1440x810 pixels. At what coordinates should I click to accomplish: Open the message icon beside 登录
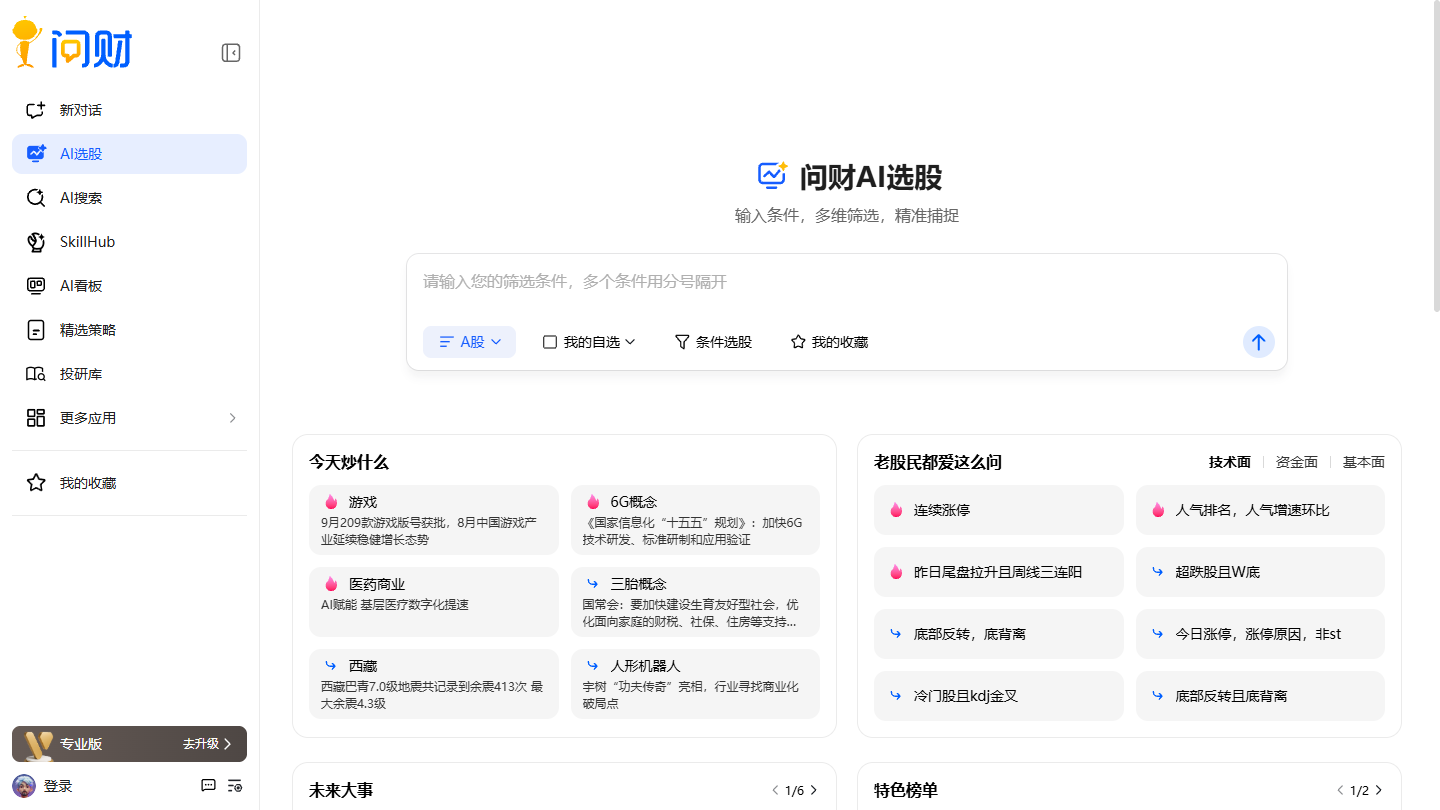pyautogui.click(x=209, y=786)
